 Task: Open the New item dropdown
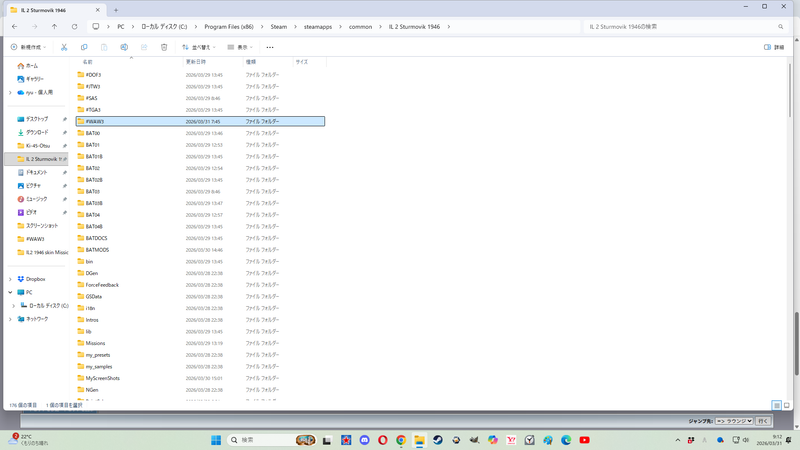[29, 47]
